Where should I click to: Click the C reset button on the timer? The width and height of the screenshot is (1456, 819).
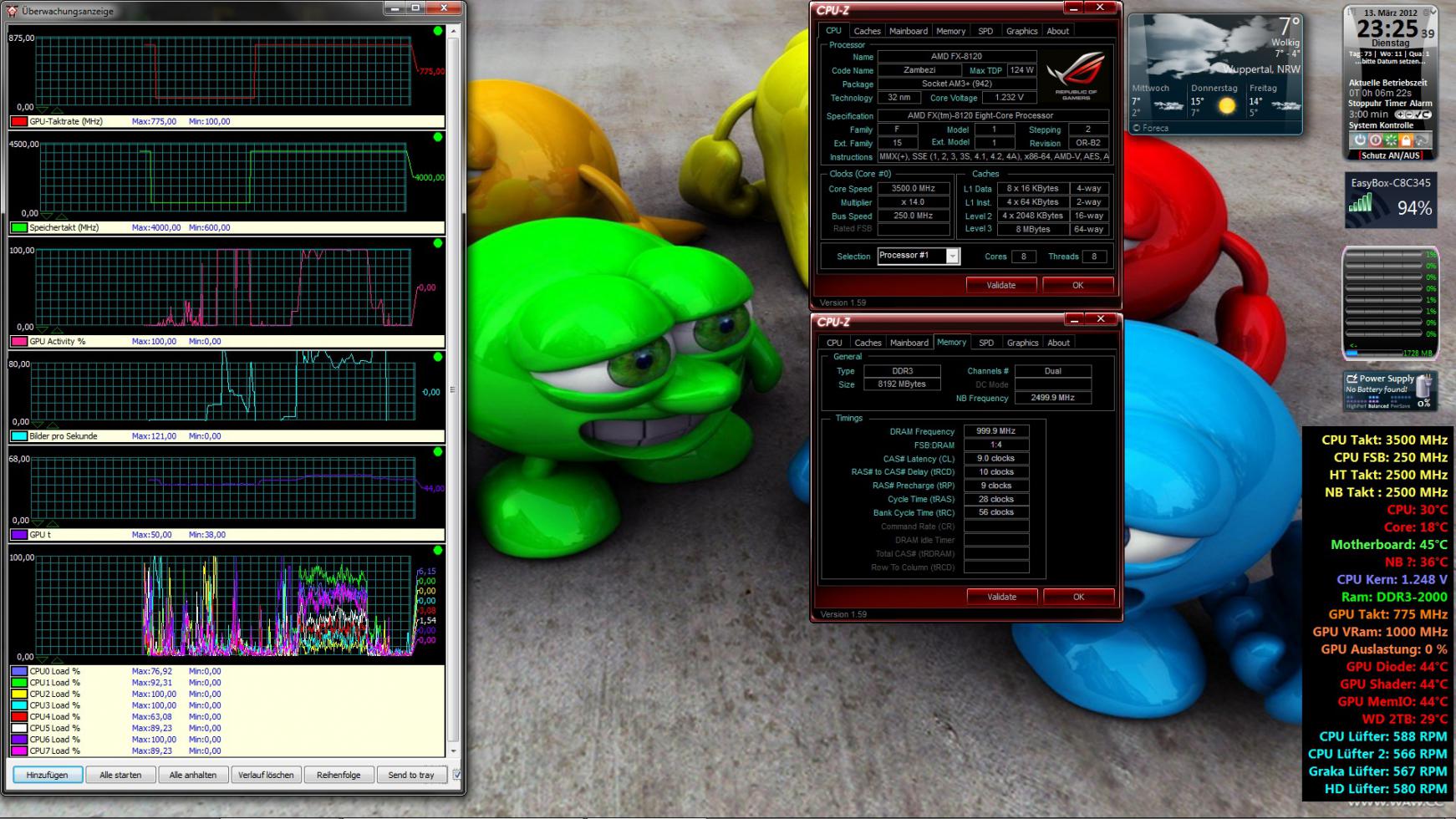(x=1427, y=114)
